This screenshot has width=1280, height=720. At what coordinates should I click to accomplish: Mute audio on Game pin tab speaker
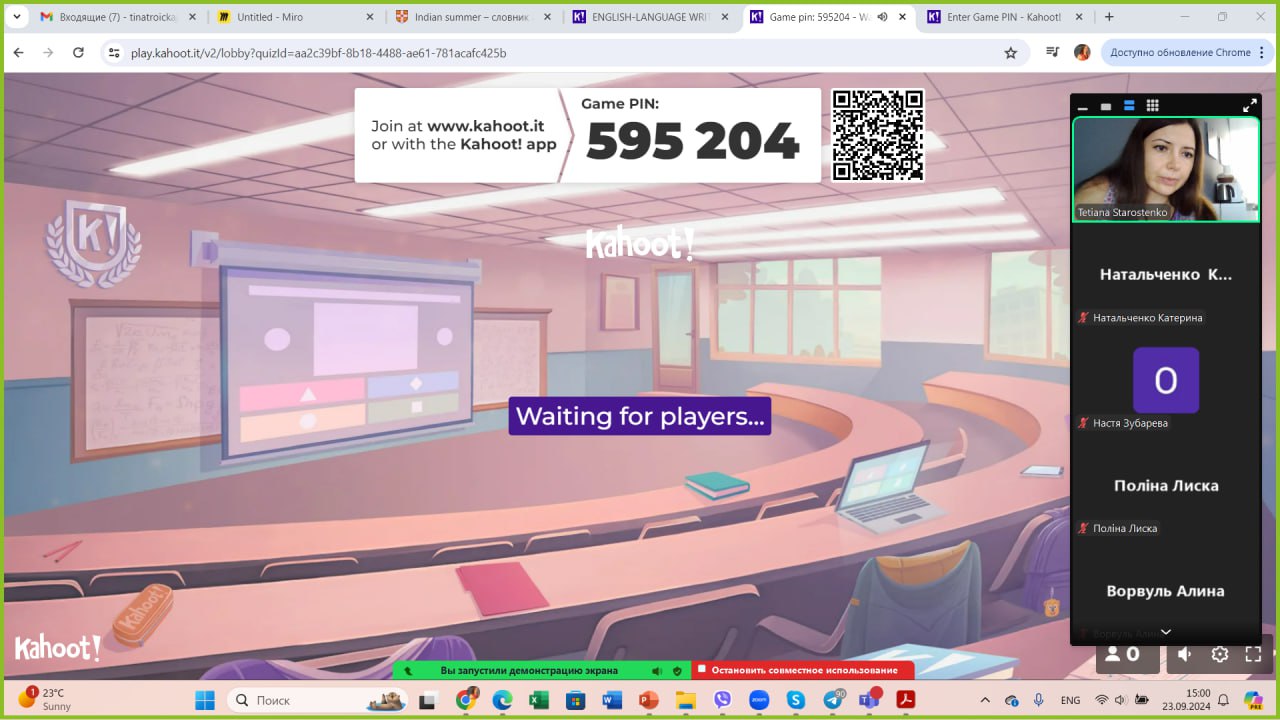coord(882,17)
